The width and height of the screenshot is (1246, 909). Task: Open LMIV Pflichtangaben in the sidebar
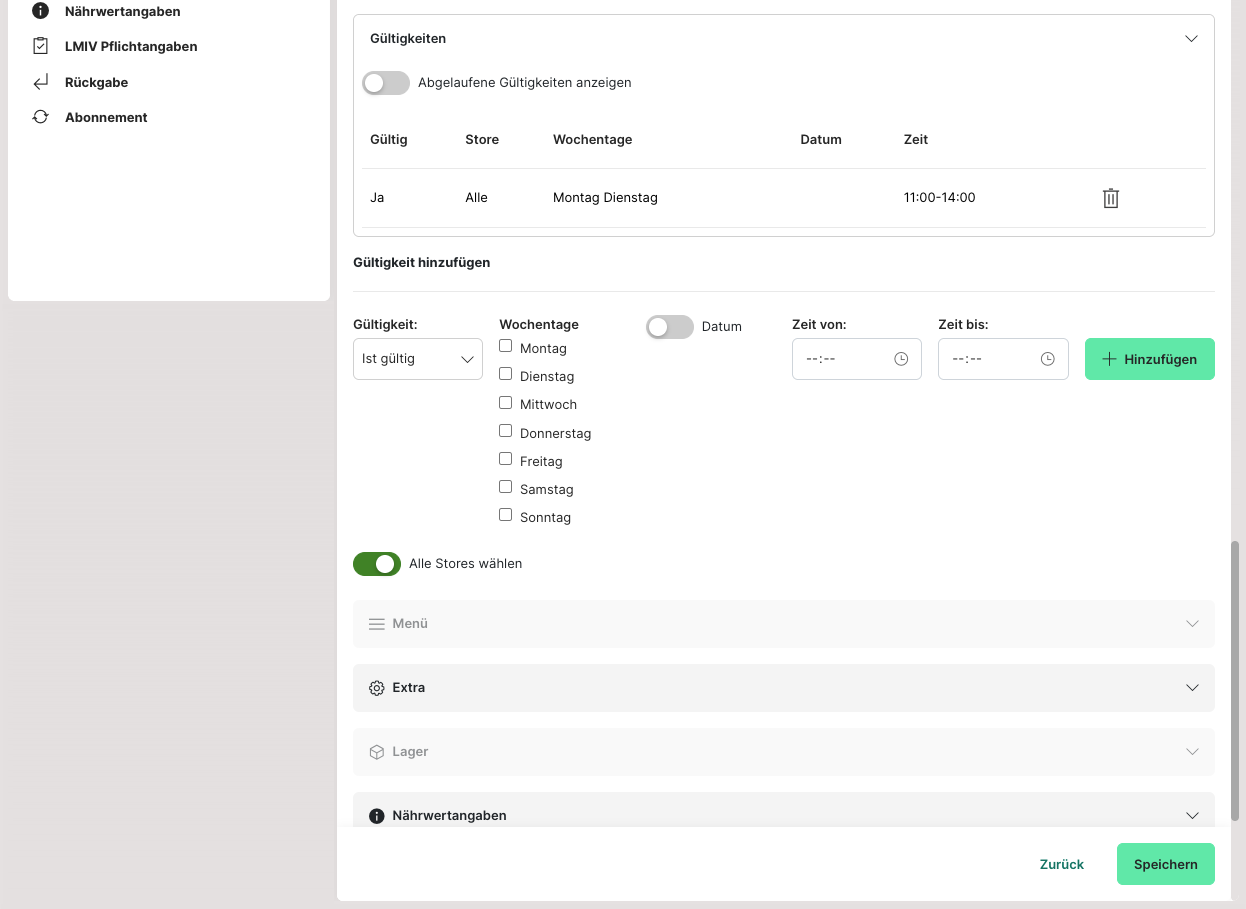tap(131, 46)
